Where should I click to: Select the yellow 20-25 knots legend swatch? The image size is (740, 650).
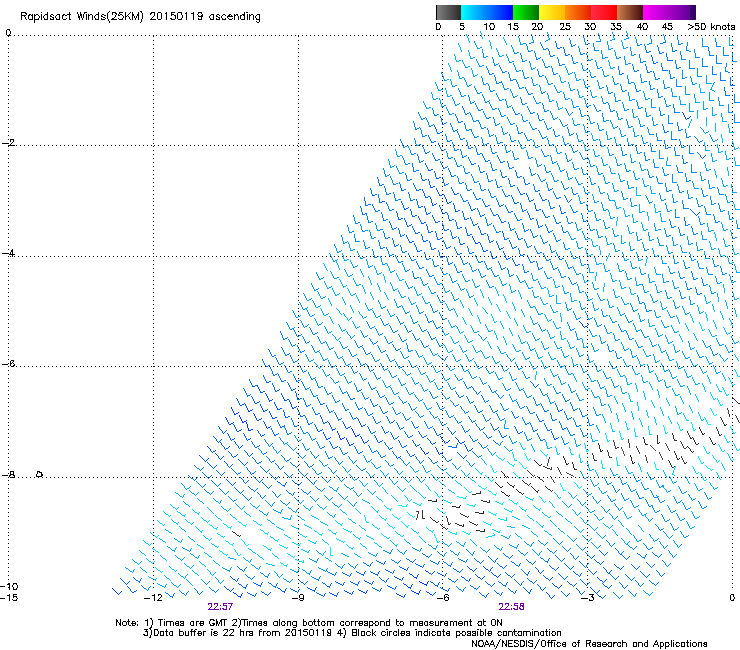[552, 12]
